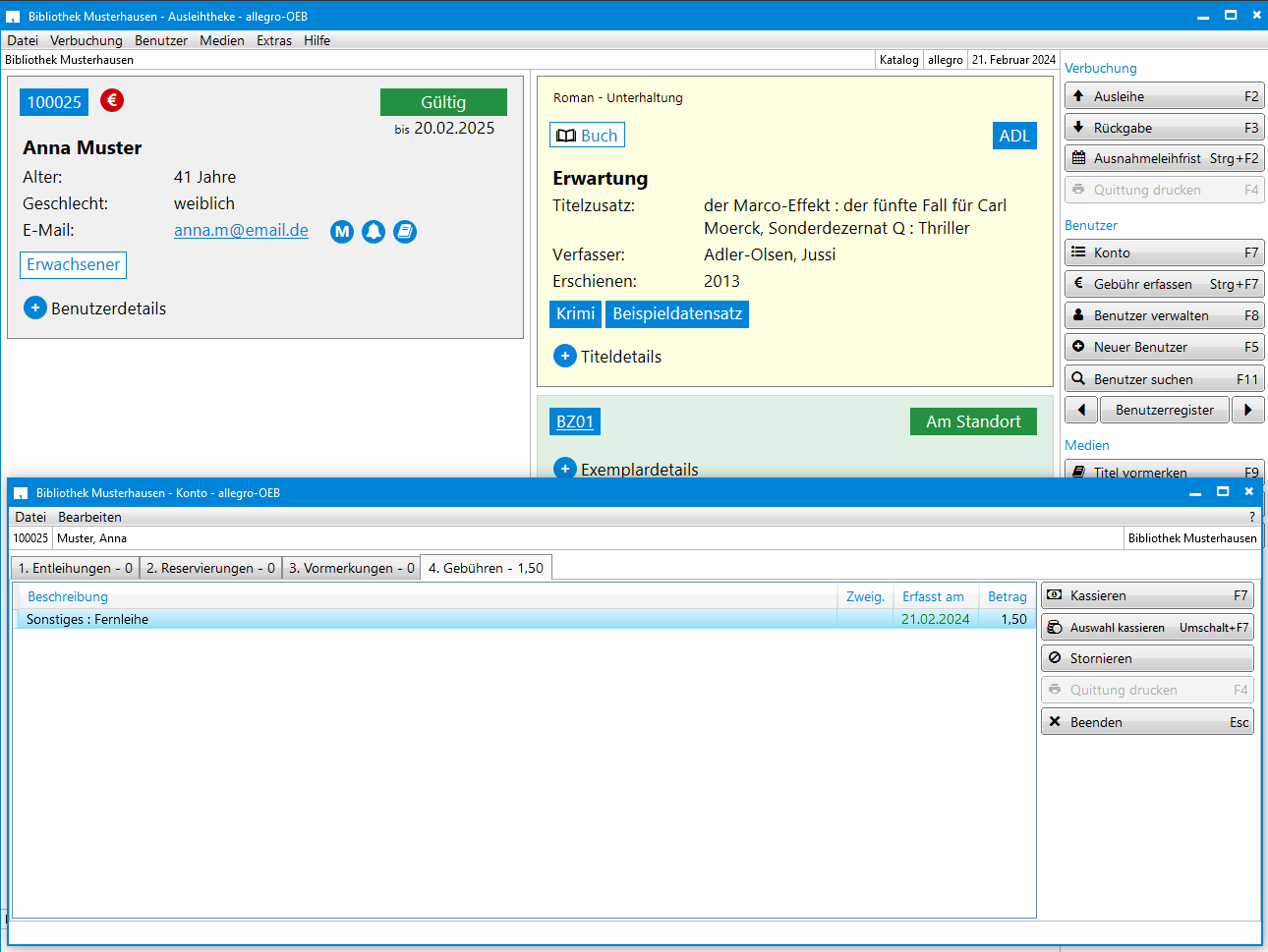The width and height of the screenshot is (1268, 952).
Task: Switch to the 1. Entleihungen tab
Action: [x=76, y=568]
